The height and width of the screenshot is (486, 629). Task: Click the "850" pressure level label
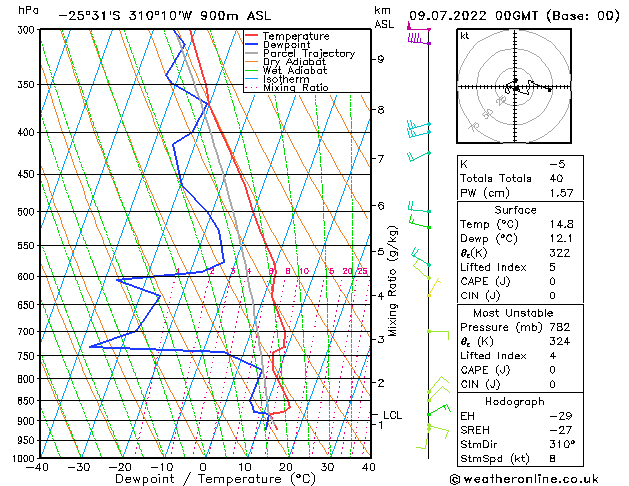coord(28,401)
